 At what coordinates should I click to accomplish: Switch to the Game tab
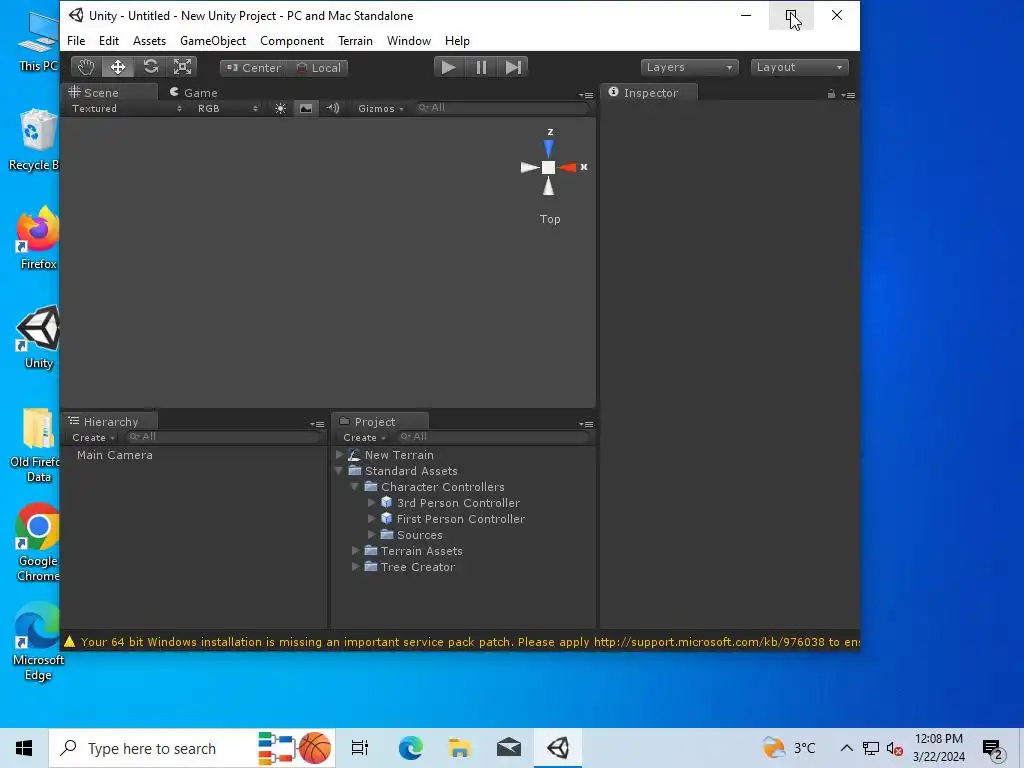click(194, 93)
